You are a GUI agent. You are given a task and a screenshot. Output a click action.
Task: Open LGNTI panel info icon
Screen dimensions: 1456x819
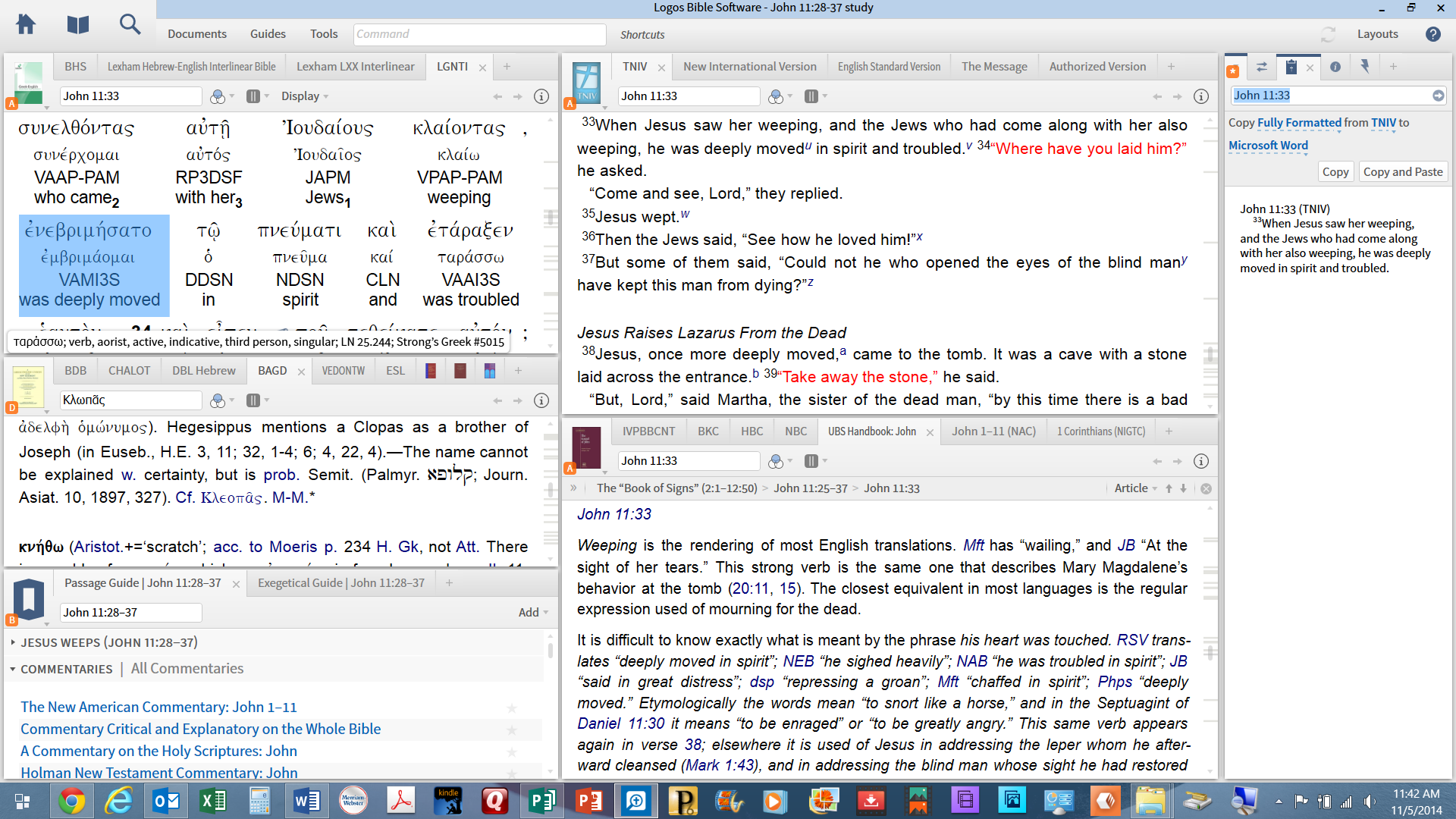point(541,96)
